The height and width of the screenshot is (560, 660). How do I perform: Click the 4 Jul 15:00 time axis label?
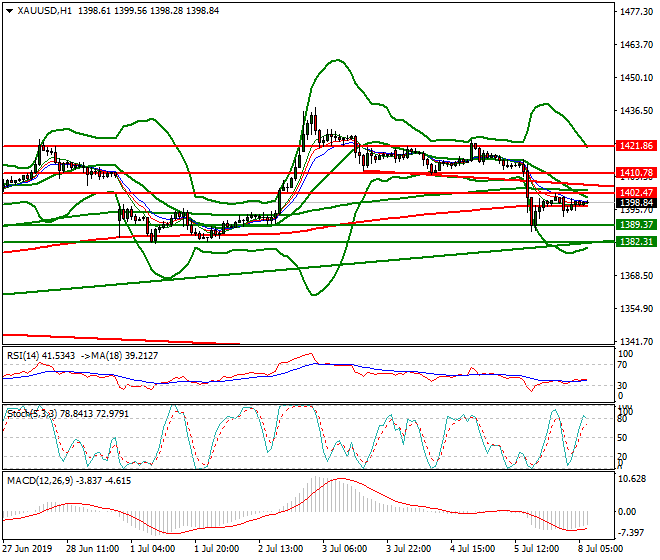[473, 549]
